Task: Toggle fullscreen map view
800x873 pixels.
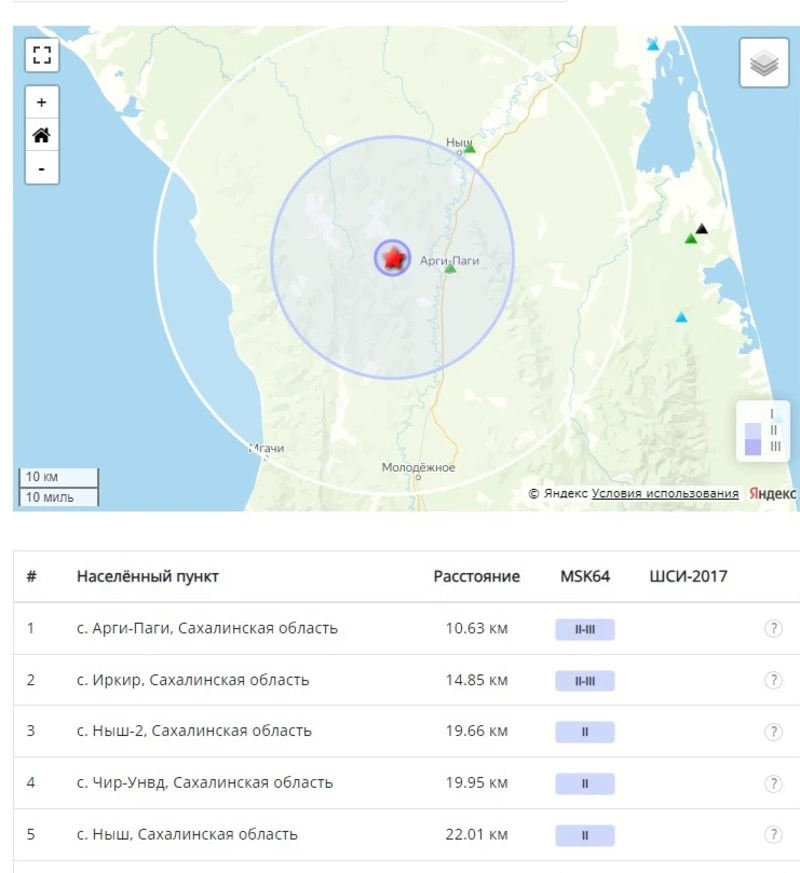Action: pos(41,55)
